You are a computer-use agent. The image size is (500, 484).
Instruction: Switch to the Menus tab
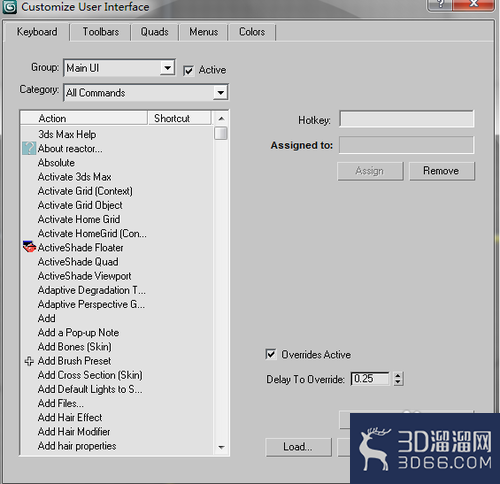(204, 32)
